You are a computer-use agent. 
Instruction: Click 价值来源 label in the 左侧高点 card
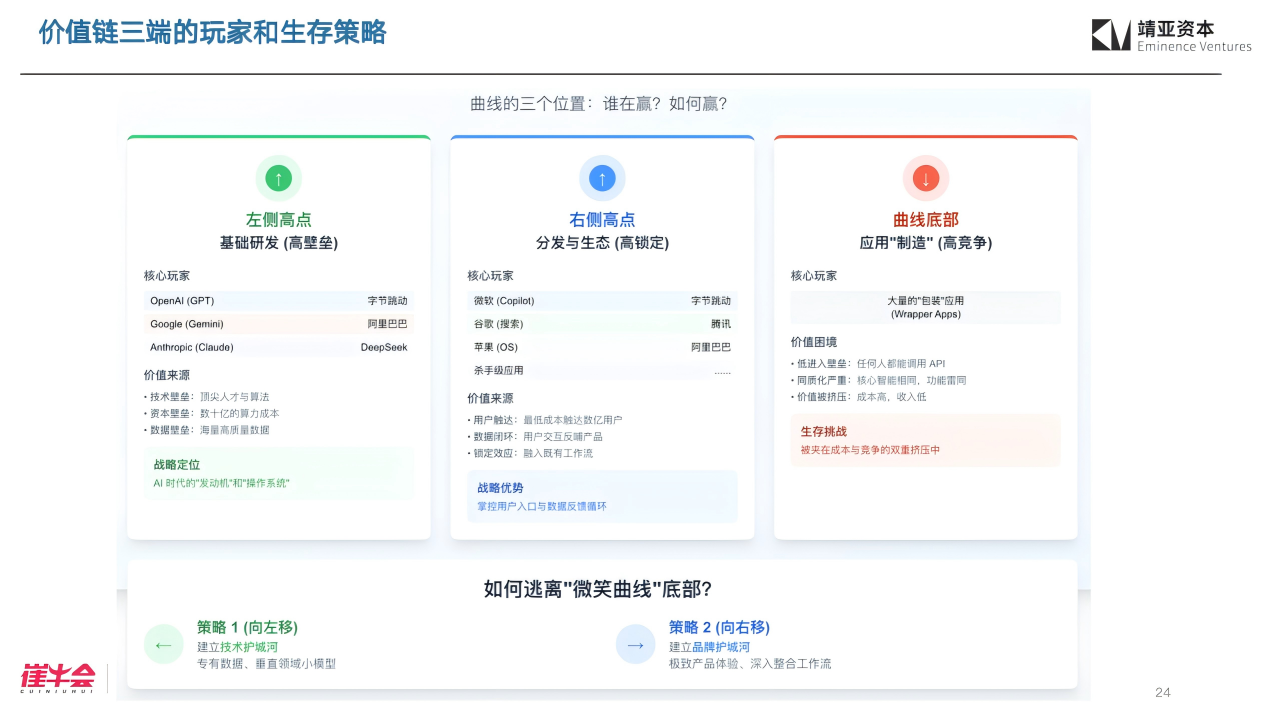click(x=167, y=375)
